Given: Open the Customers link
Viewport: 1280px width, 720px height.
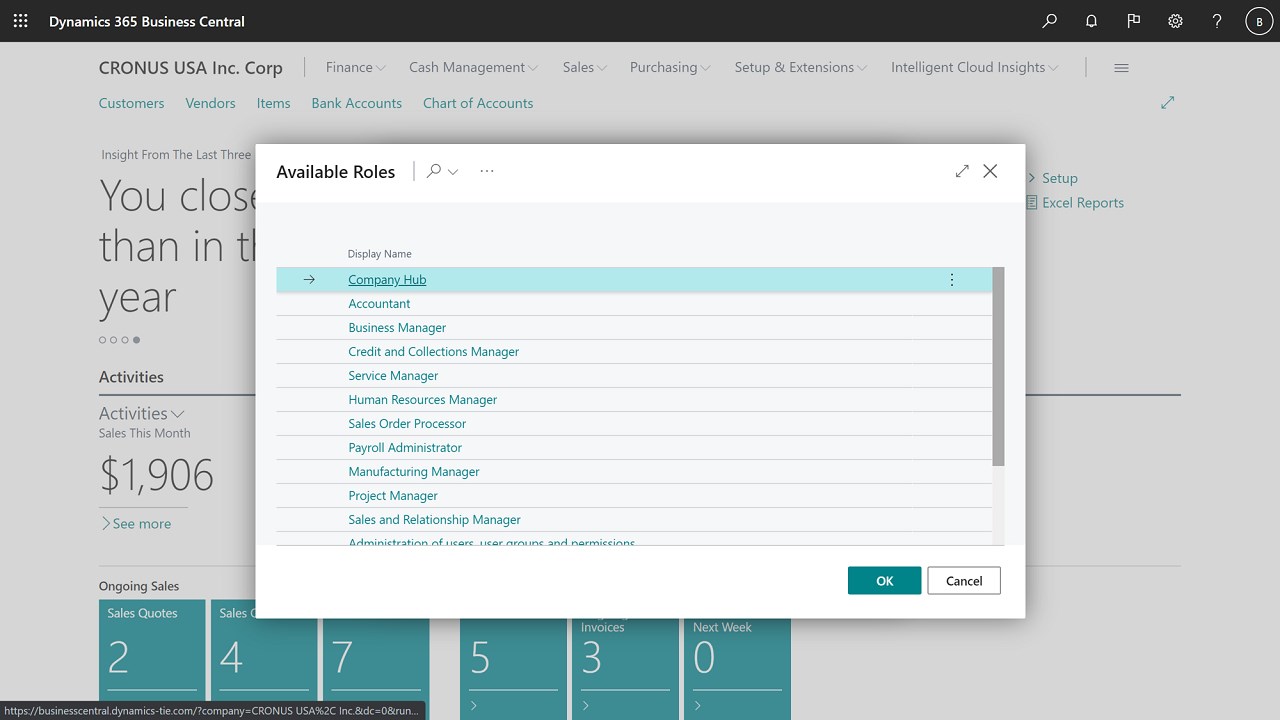Looking at the screenshot, I should [131, 103].
